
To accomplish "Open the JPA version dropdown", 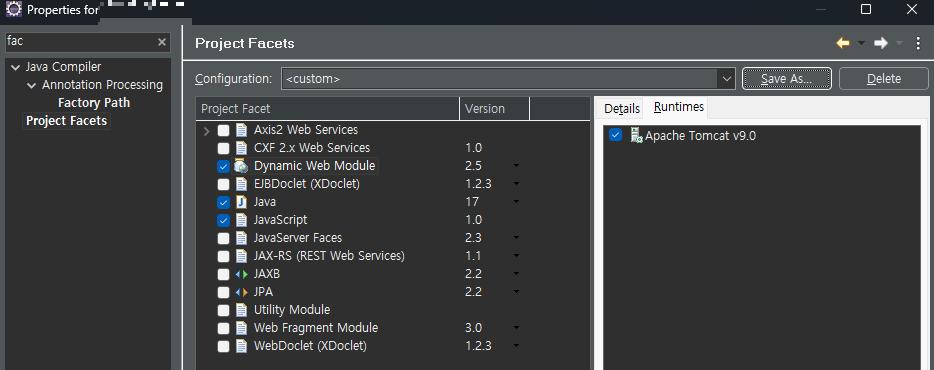I will click(x=516, y=292).
